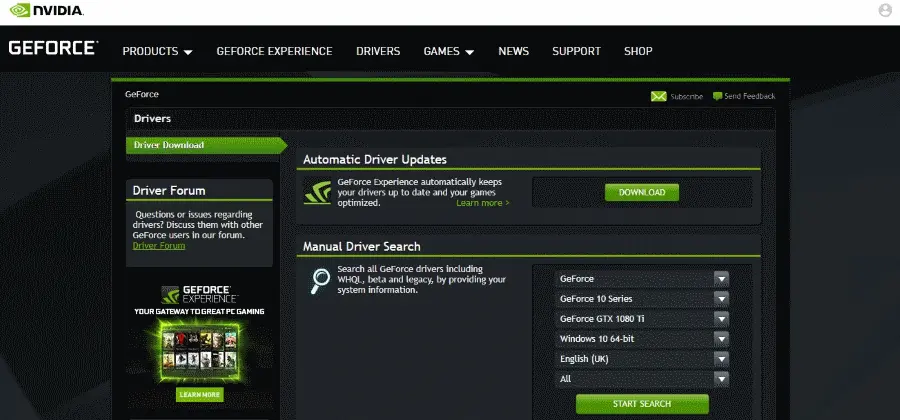The width and height of the screenshot is (900, 420).
Task: Expand the GeForce GTX 1080 Ti dropdown
Action: pyautogui.click(x=642, y=319)
